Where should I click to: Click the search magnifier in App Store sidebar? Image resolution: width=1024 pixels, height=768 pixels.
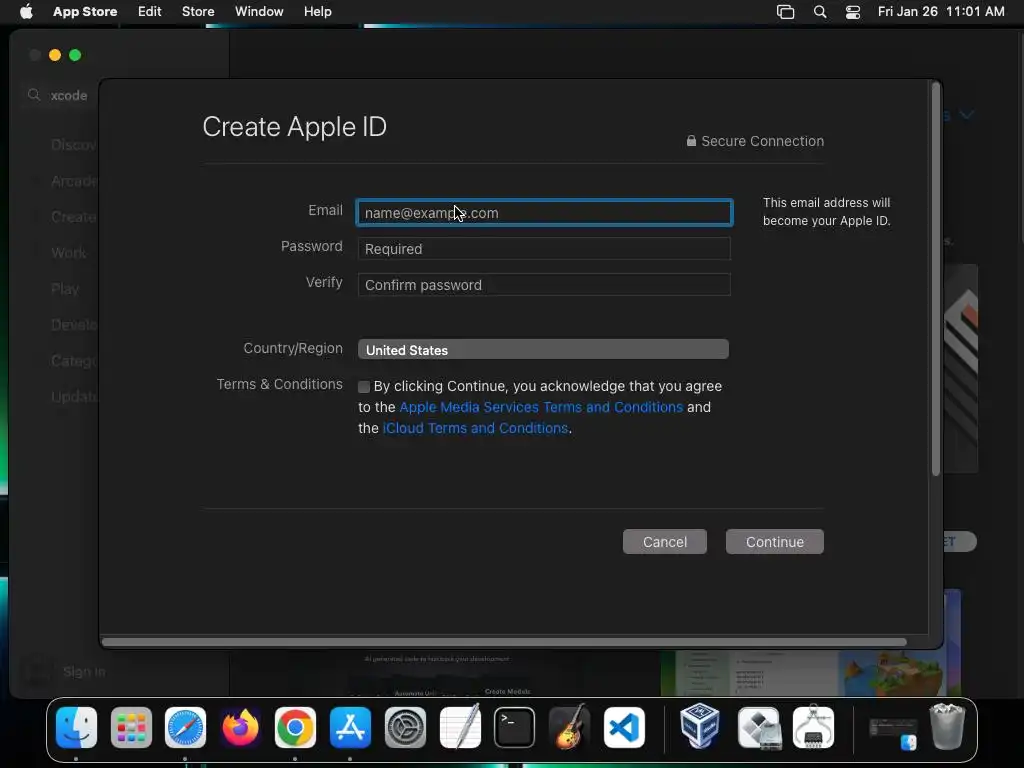[x=34, y=95]
